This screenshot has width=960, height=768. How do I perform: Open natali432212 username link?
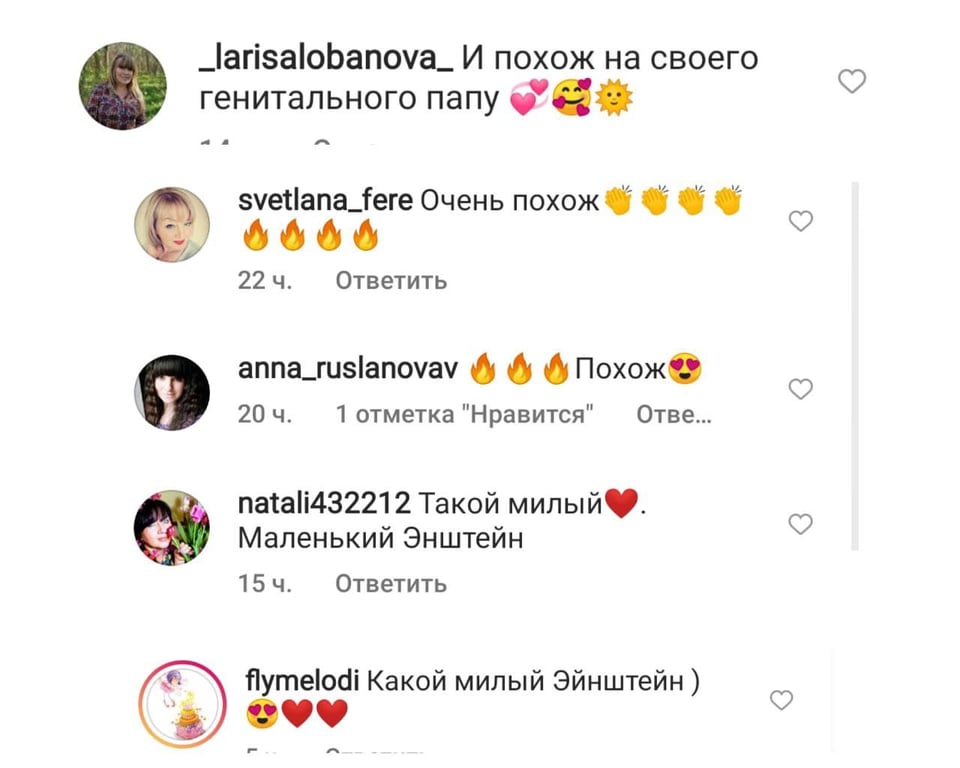tap(324, 503)
